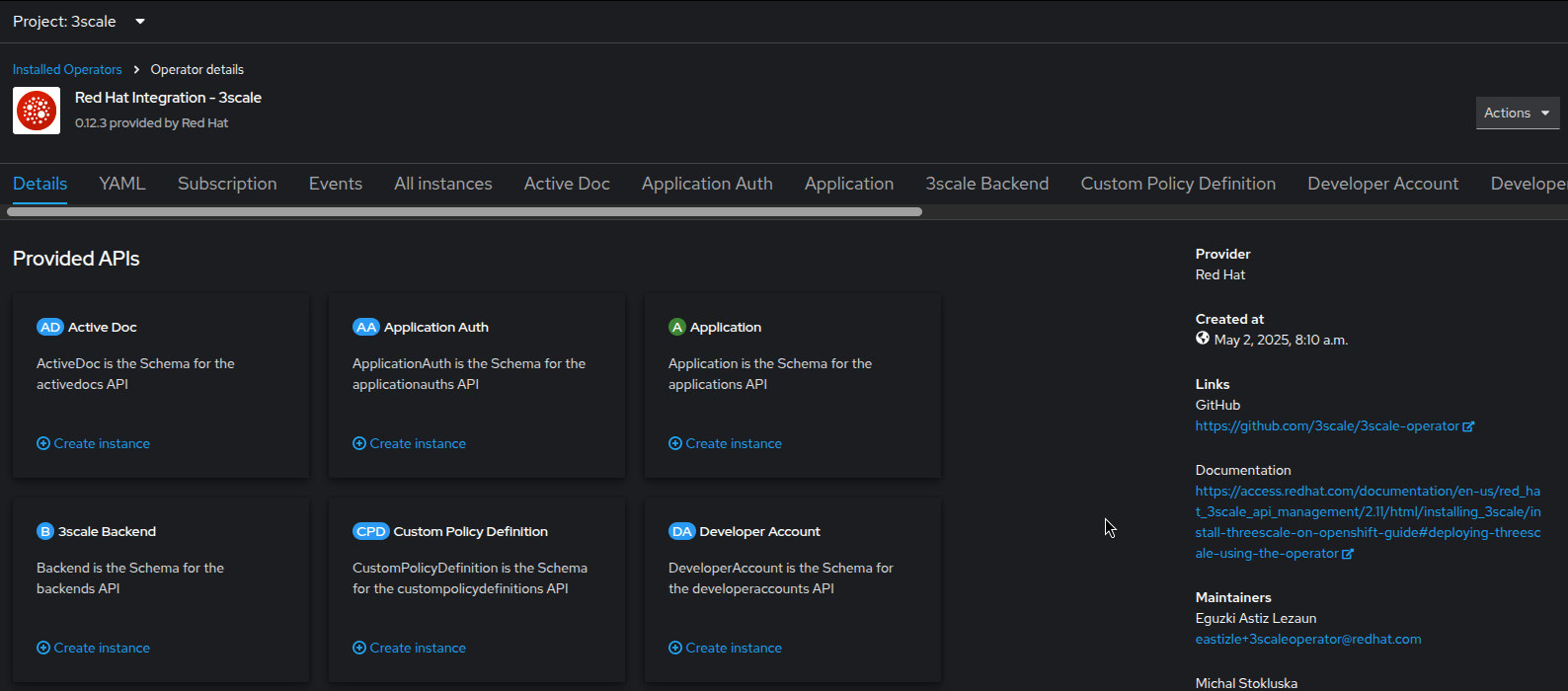Open the Red Hat documentation link
This screenshot has height=691, width=1568.
(1368, 522)
